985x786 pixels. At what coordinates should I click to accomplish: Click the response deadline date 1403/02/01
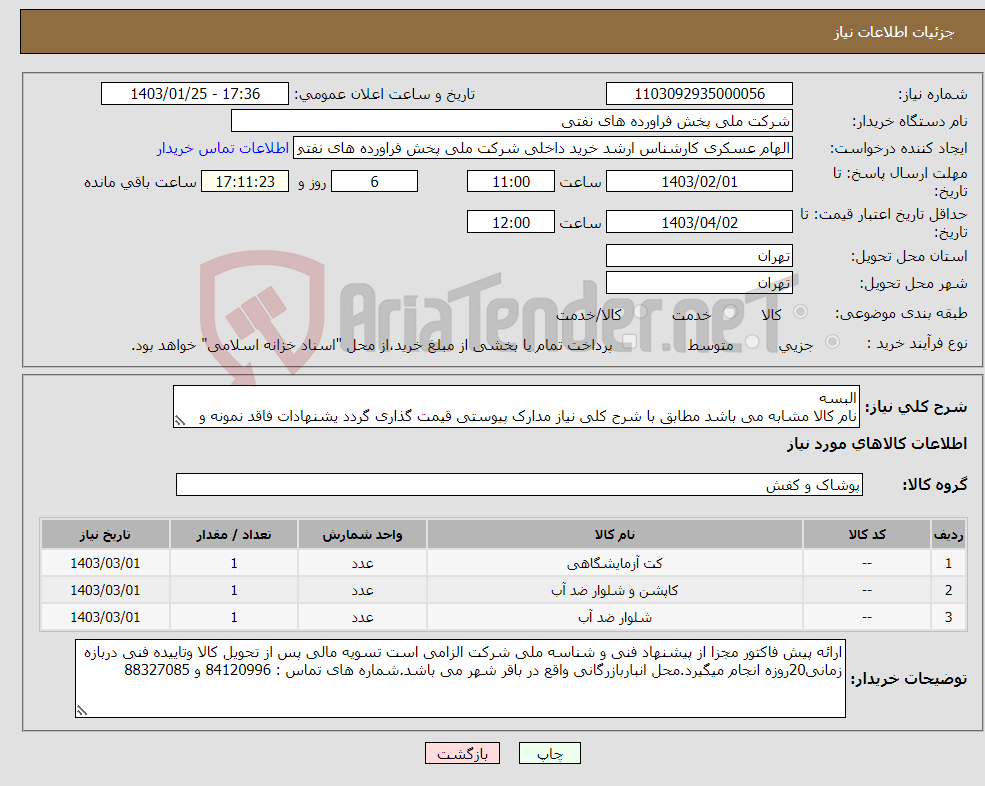coord(699,182)
